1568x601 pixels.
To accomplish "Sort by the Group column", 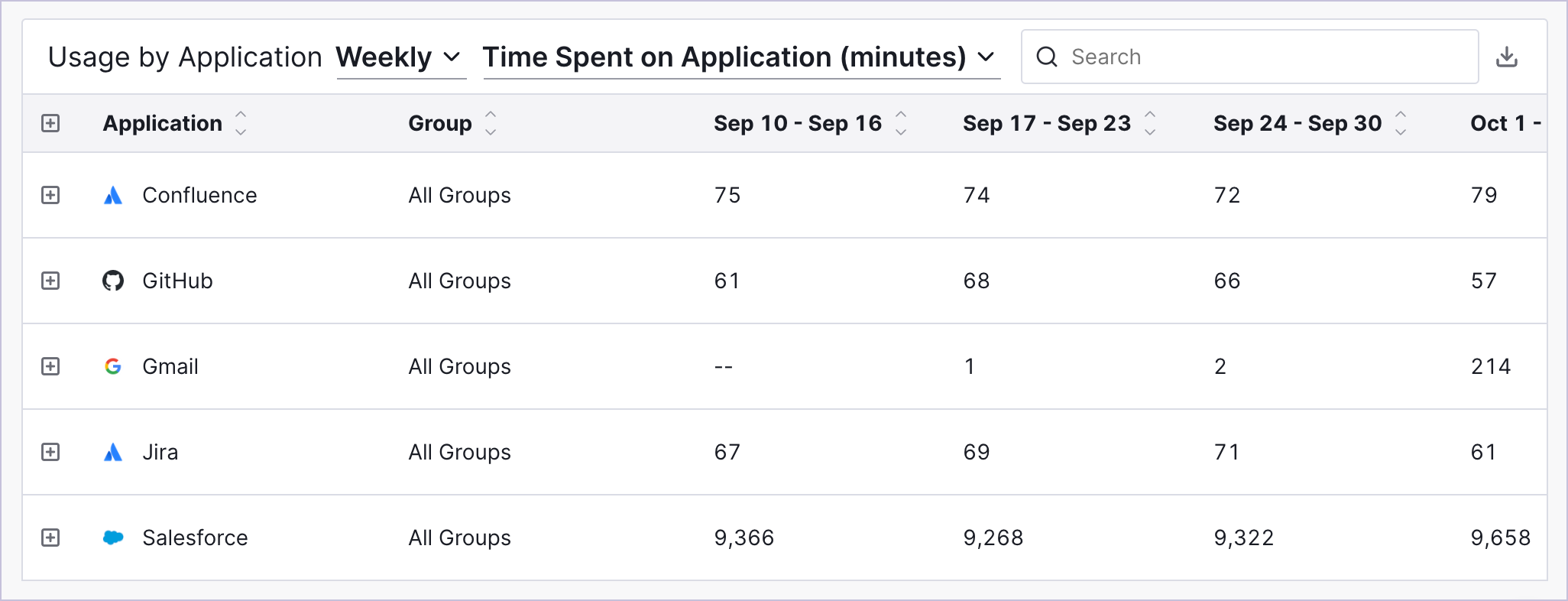I will [x=491, y=123].
